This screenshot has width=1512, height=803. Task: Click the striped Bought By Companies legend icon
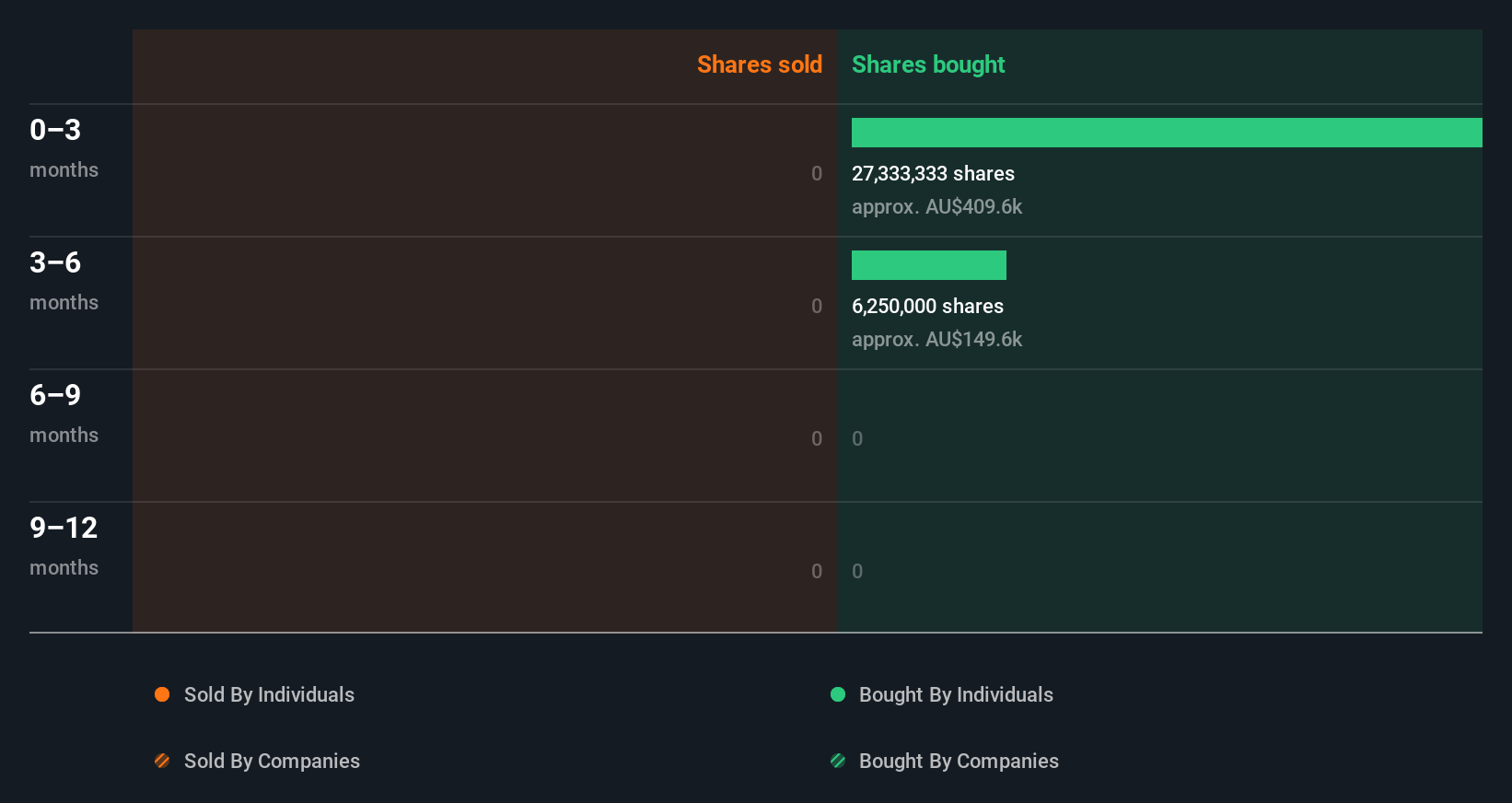click(x=838, y=761)
